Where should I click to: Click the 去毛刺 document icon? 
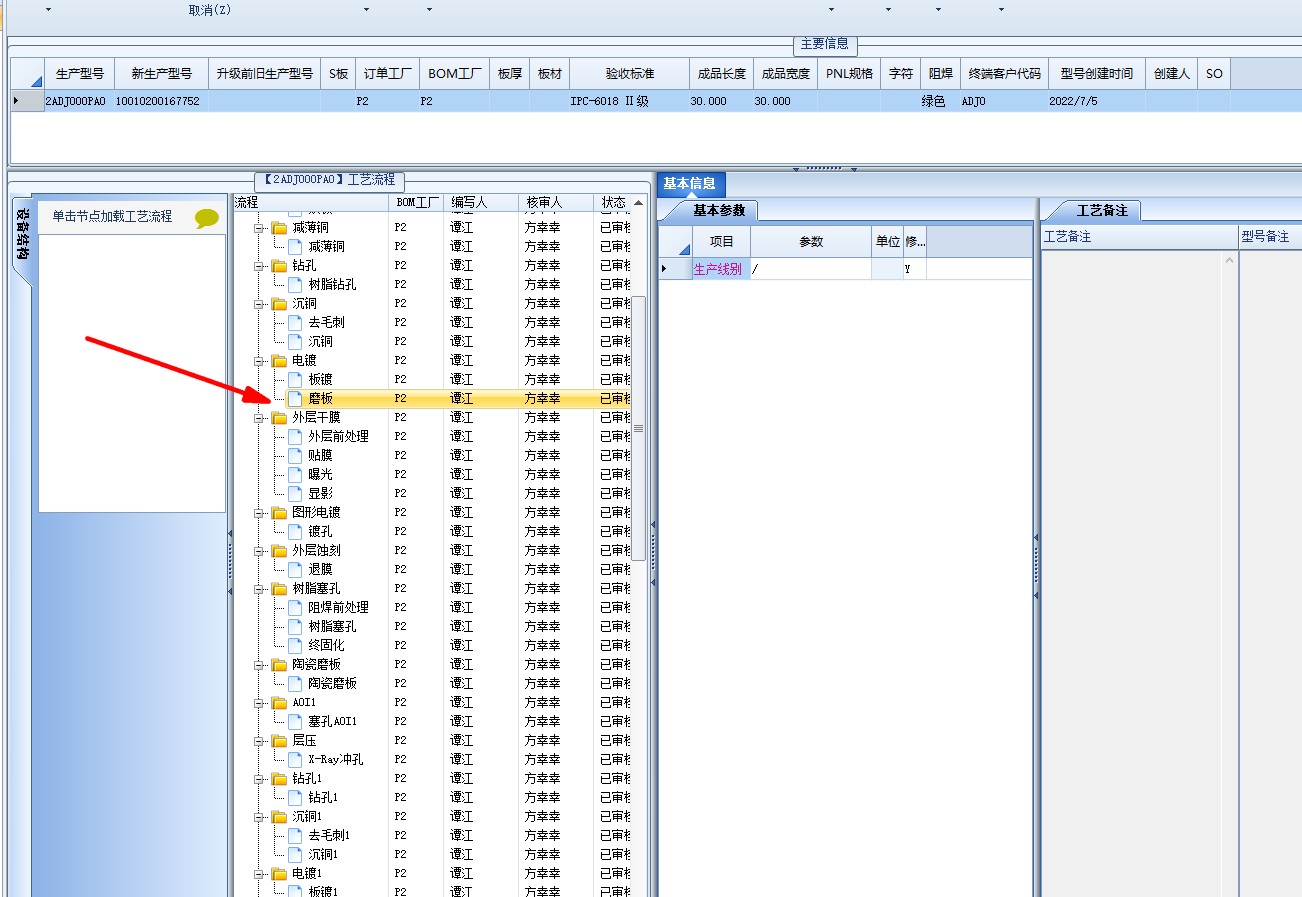click(x=295, y=323)
